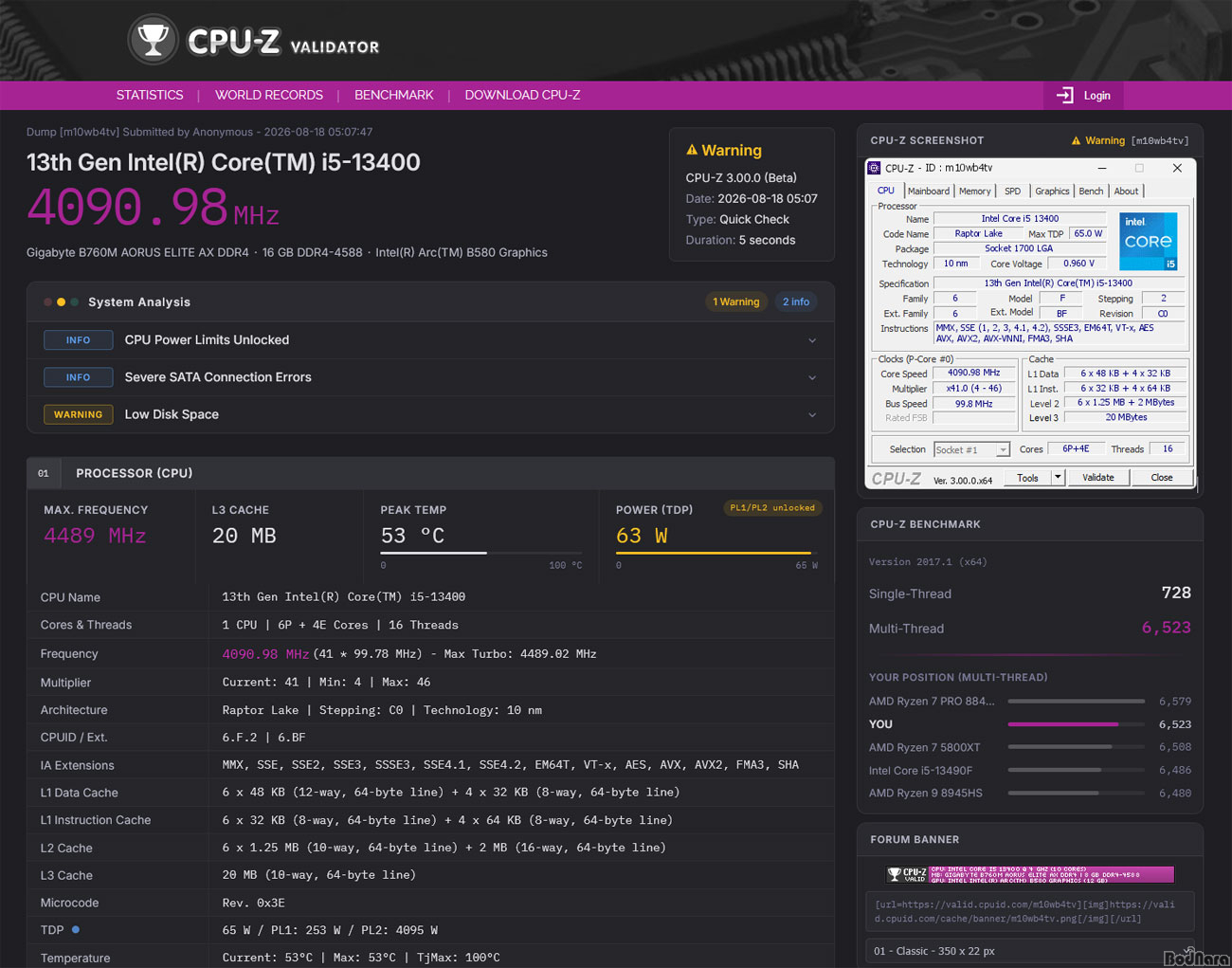The width and height of the screenshot is (1232, 968).
Task: Open the 01 - Classic banner size dropdown
Action: point(1030,951)
